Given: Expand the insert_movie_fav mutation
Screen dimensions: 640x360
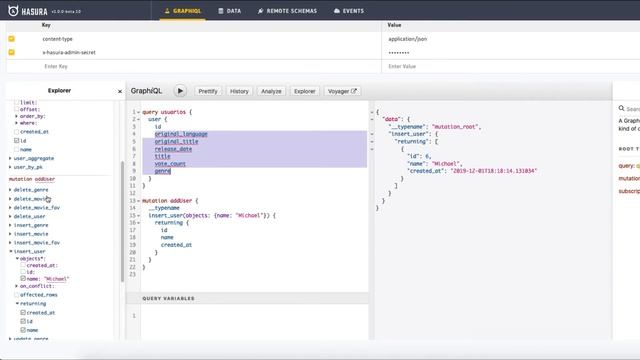Looking at the screenshot, I should tap(10, 243).
